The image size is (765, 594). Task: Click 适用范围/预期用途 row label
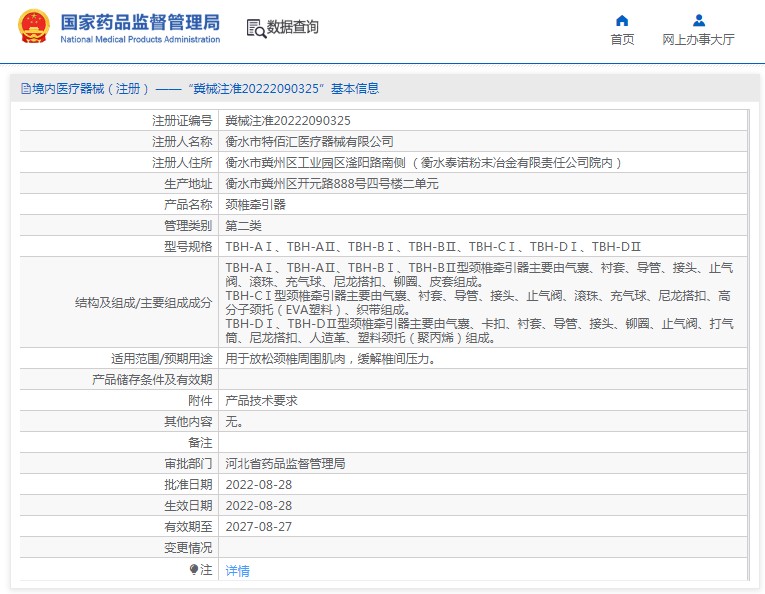pyautogui.click(x=161, y=359)
